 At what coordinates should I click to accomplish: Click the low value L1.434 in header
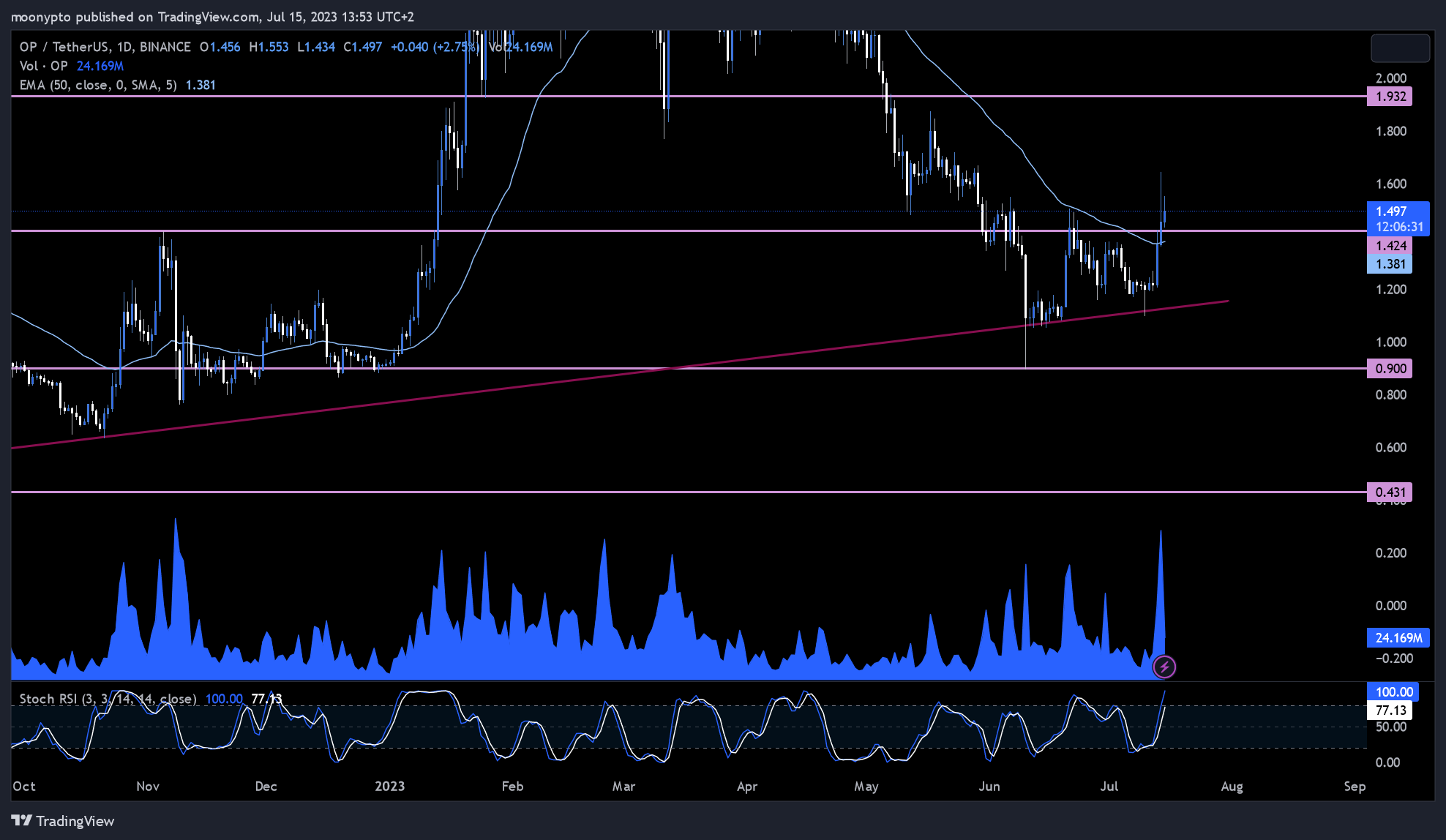(x=316, y=47)
